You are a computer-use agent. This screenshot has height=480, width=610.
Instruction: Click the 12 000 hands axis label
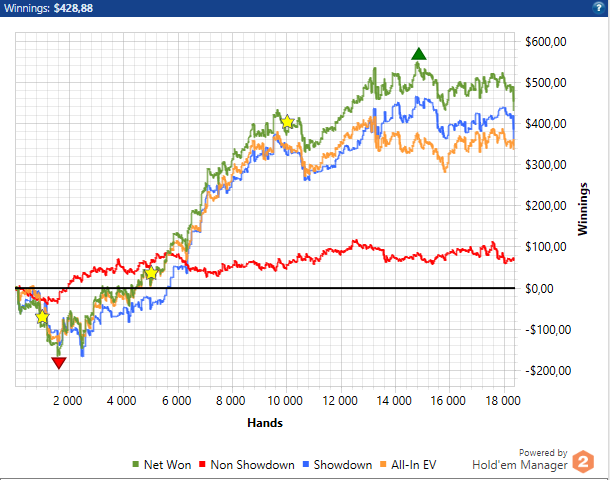click(340, 401)
